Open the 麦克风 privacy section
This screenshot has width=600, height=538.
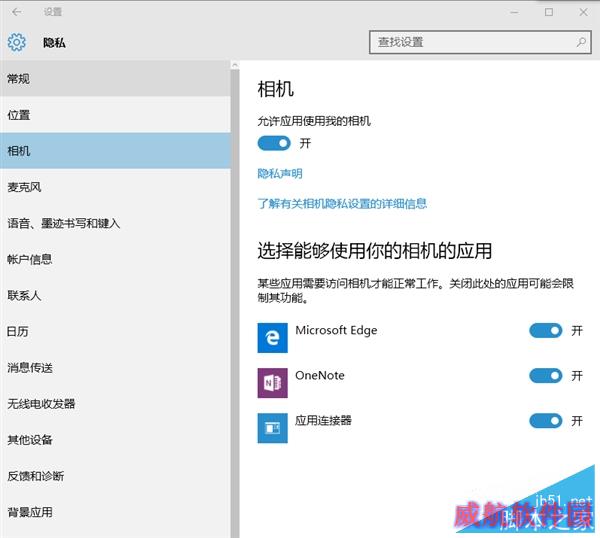click(115, 187)
